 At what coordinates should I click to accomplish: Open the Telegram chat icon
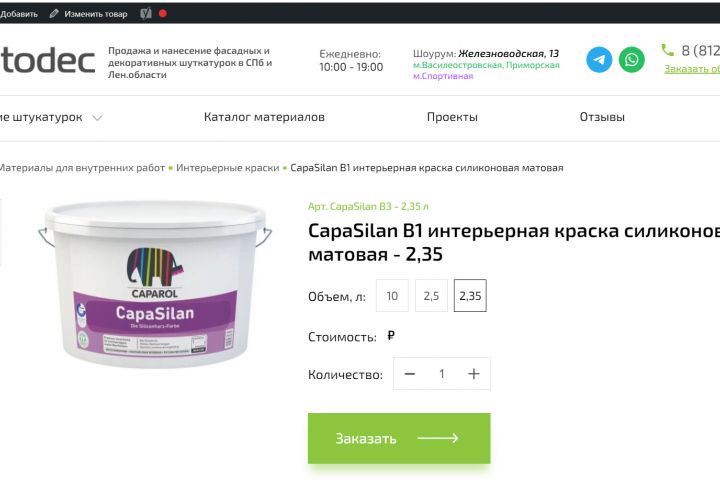[x=599, y=60]
